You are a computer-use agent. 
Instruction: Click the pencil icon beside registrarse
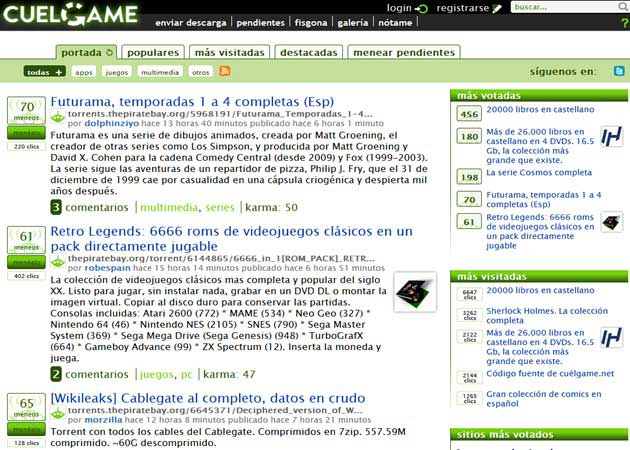click(497, 8)
